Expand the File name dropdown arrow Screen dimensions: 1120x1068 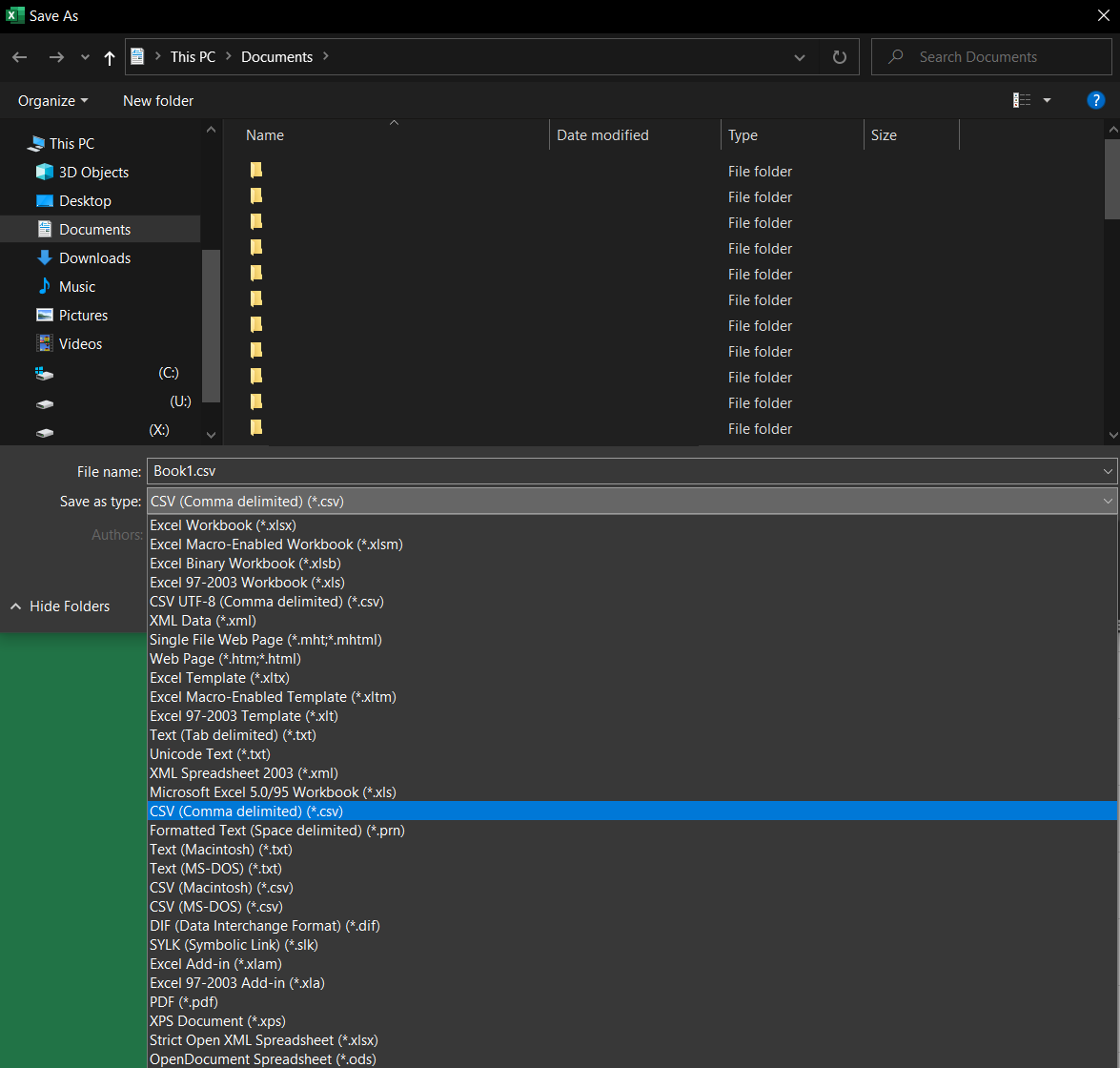[x=1108, y=471]
